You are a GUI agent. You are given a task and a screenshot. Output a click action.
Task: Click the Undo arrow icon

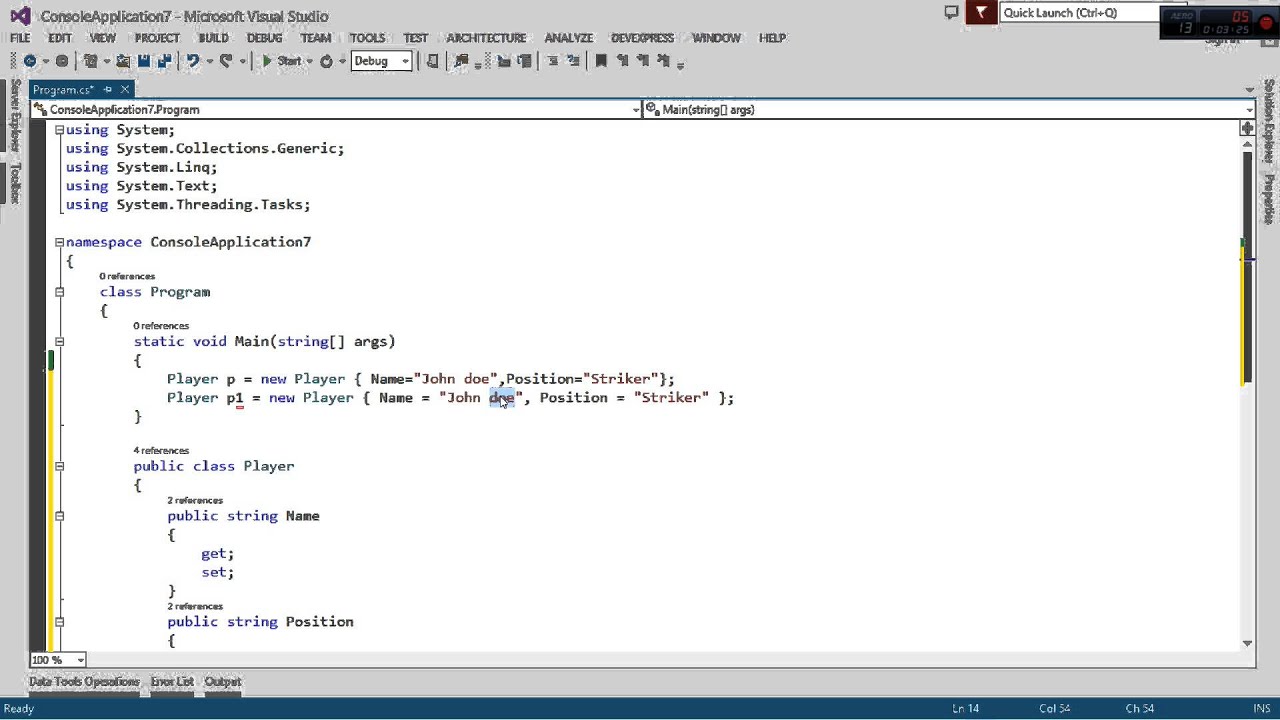tap(193, 61)
